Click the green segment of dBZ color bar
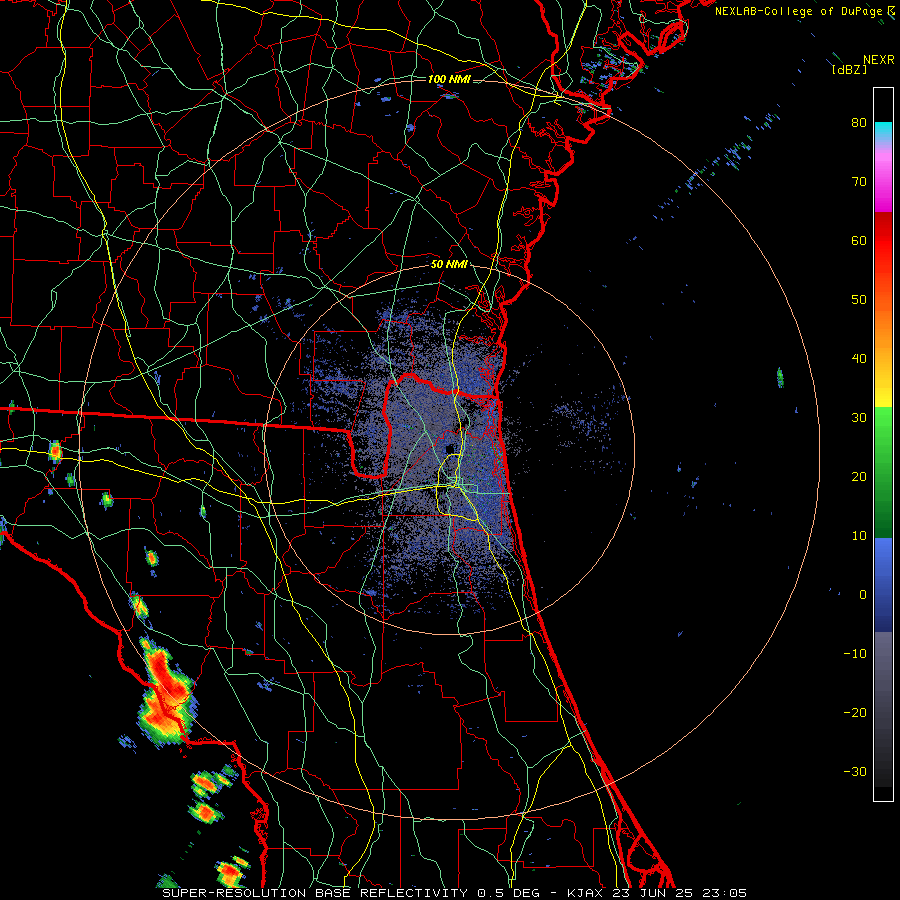 (883, 471)
